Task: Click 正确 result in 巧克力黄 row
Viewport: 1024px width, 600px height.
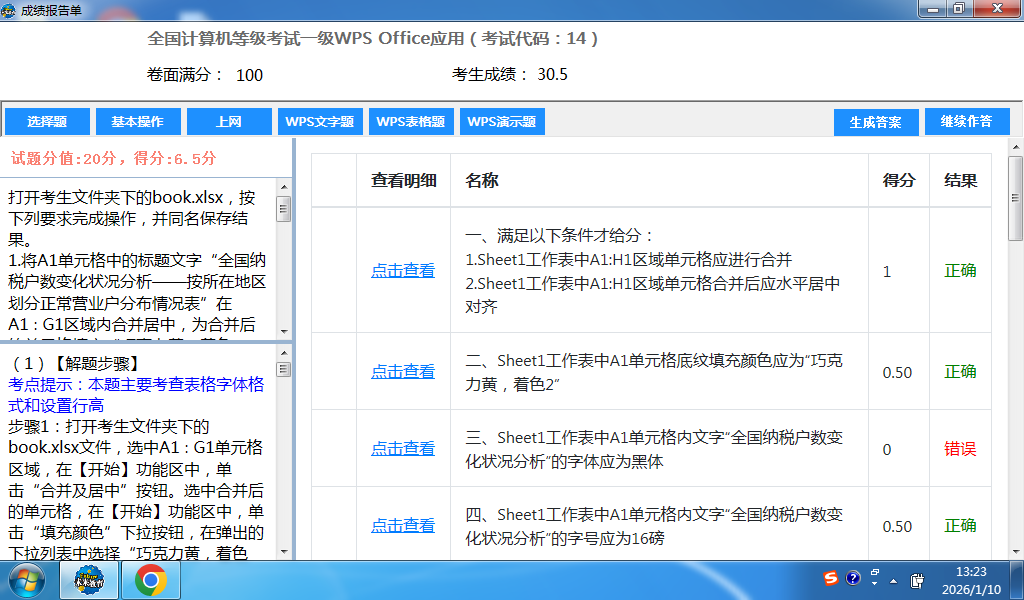Action: [x=960, y=372]
